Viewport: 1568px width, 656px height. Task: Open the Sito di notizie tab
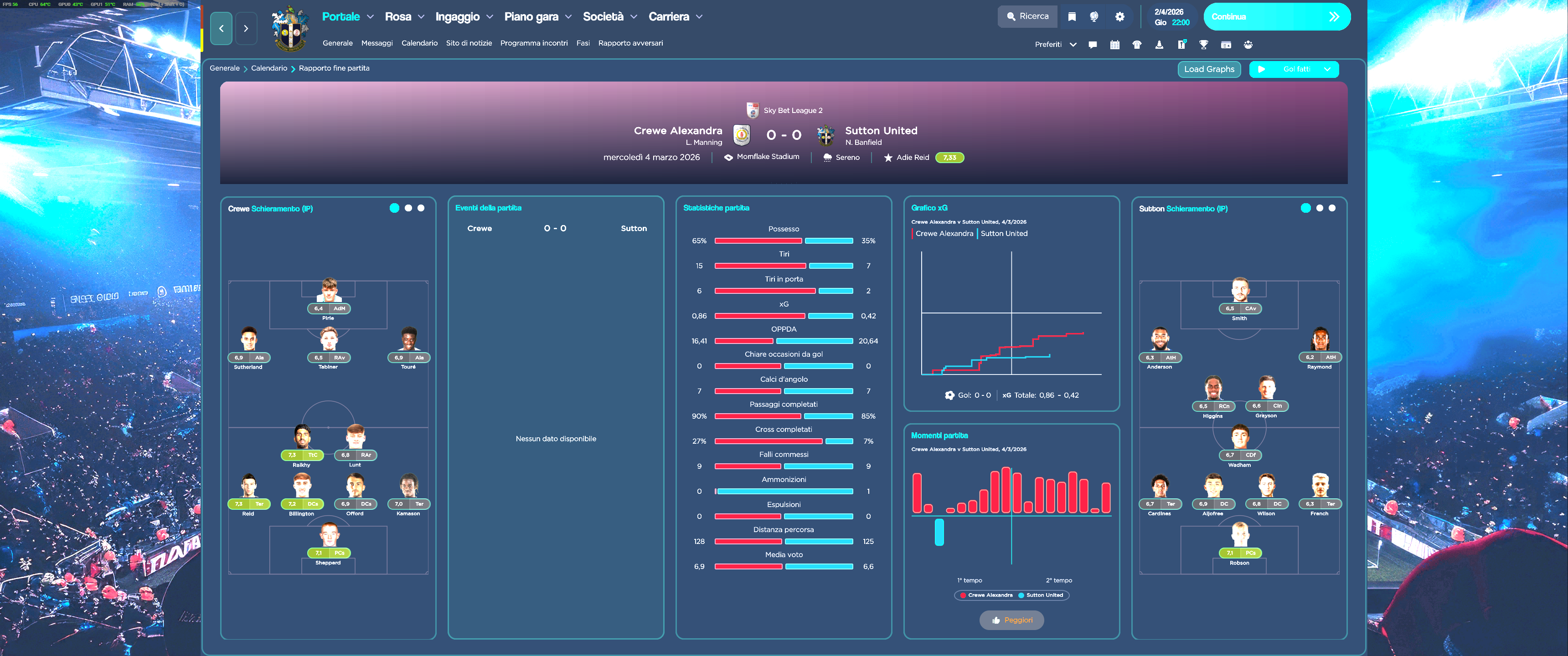click(469, 43)
